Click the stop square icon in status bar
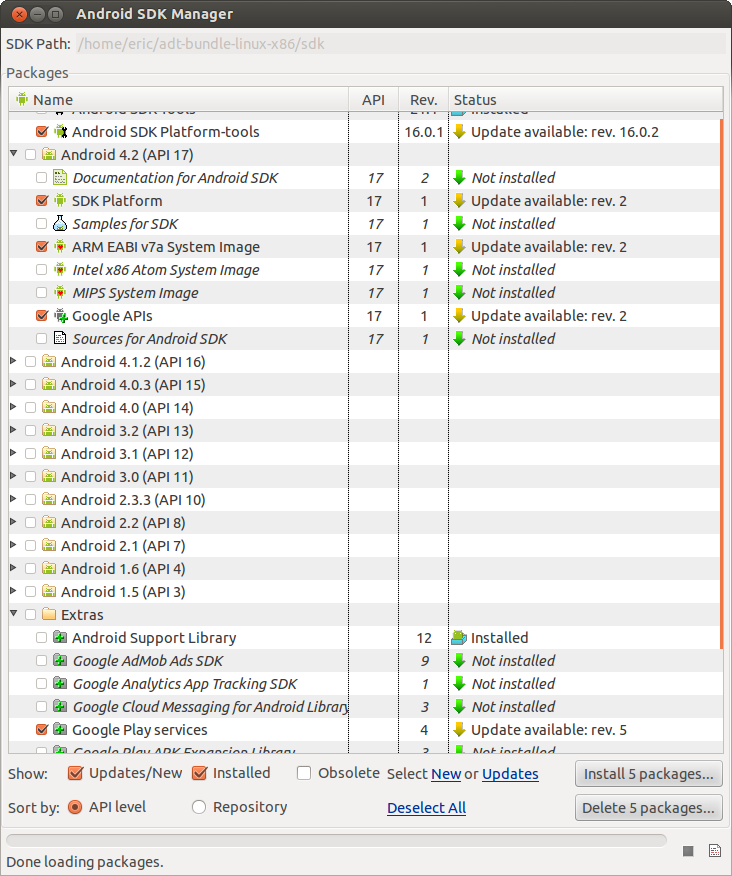Screen dimensions: 732x876 [688, 851]
